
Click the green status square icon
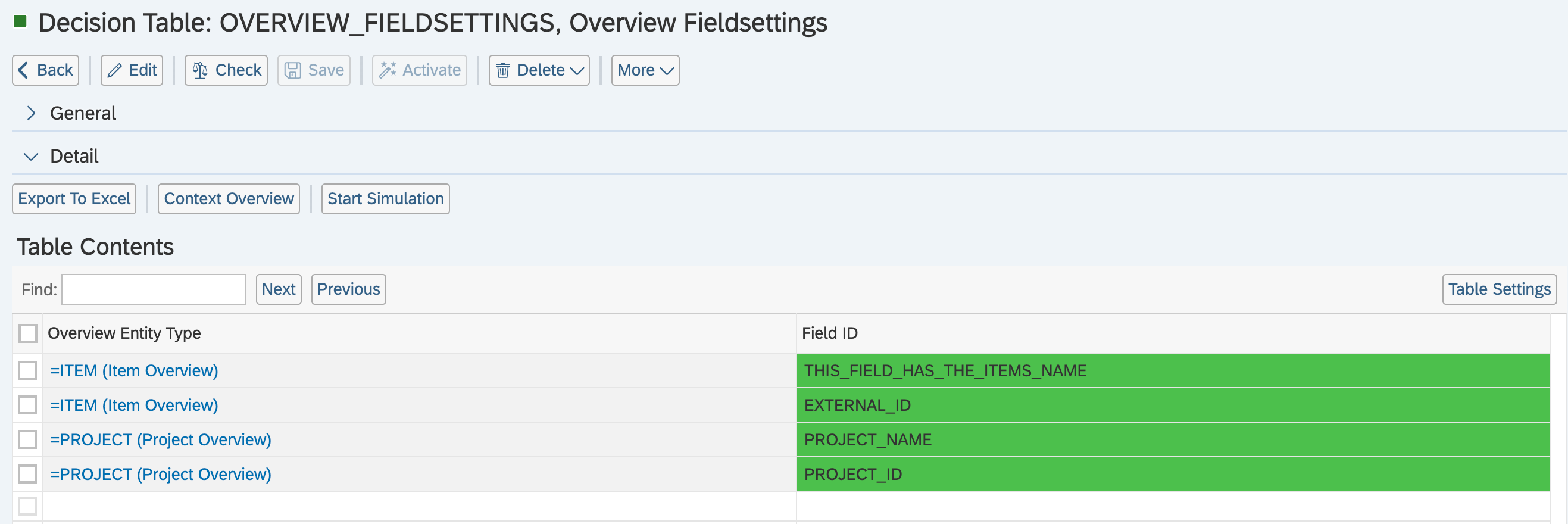pyautogui.click(x=20, y=22)
